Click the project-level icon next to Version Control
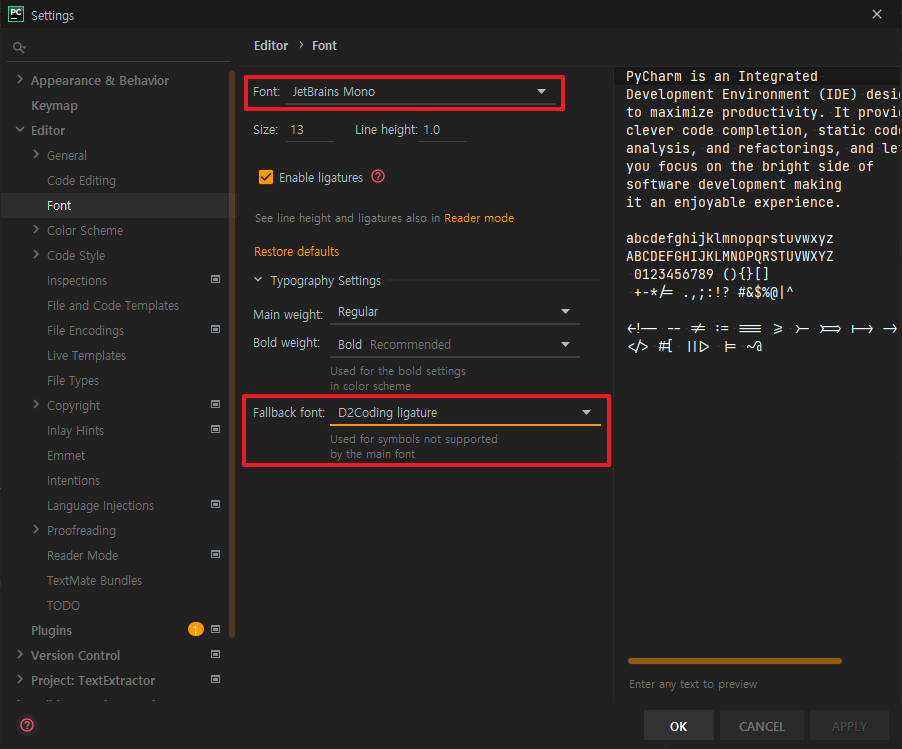 (x=216, y=655)
